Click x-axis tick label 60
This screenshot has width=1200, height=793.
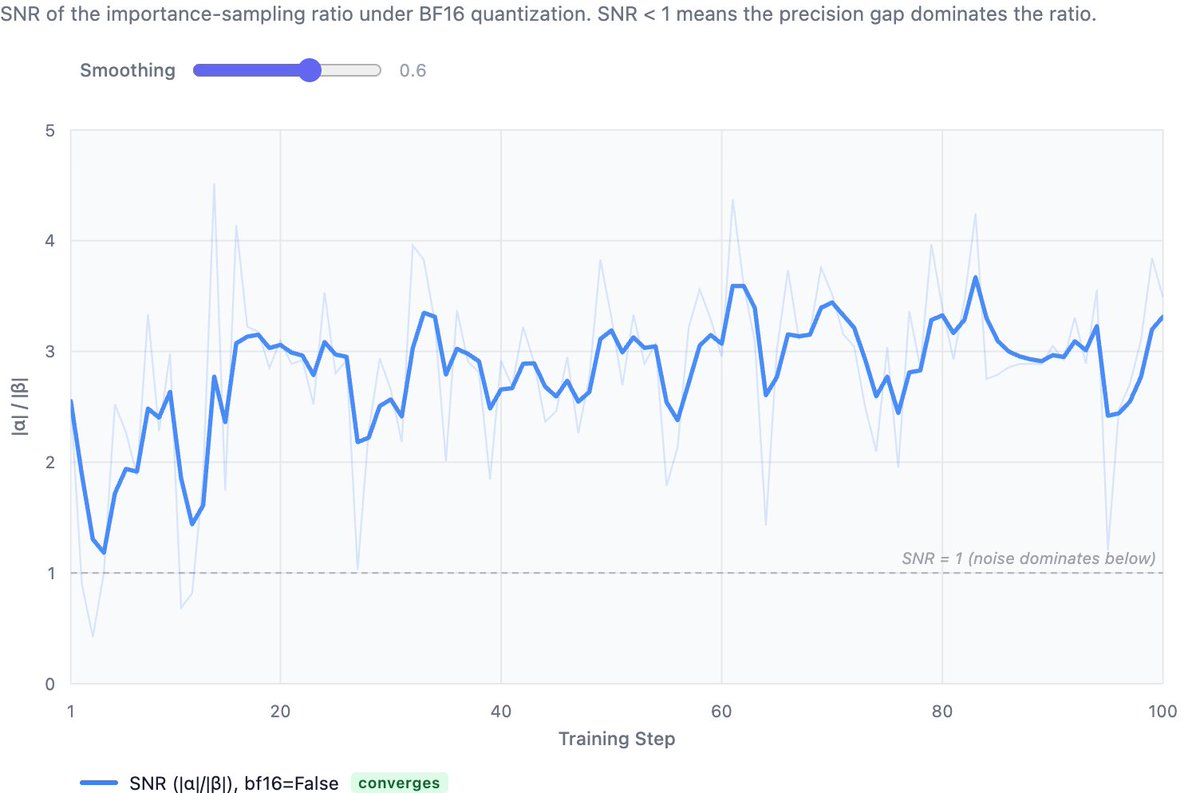(721, 711)
